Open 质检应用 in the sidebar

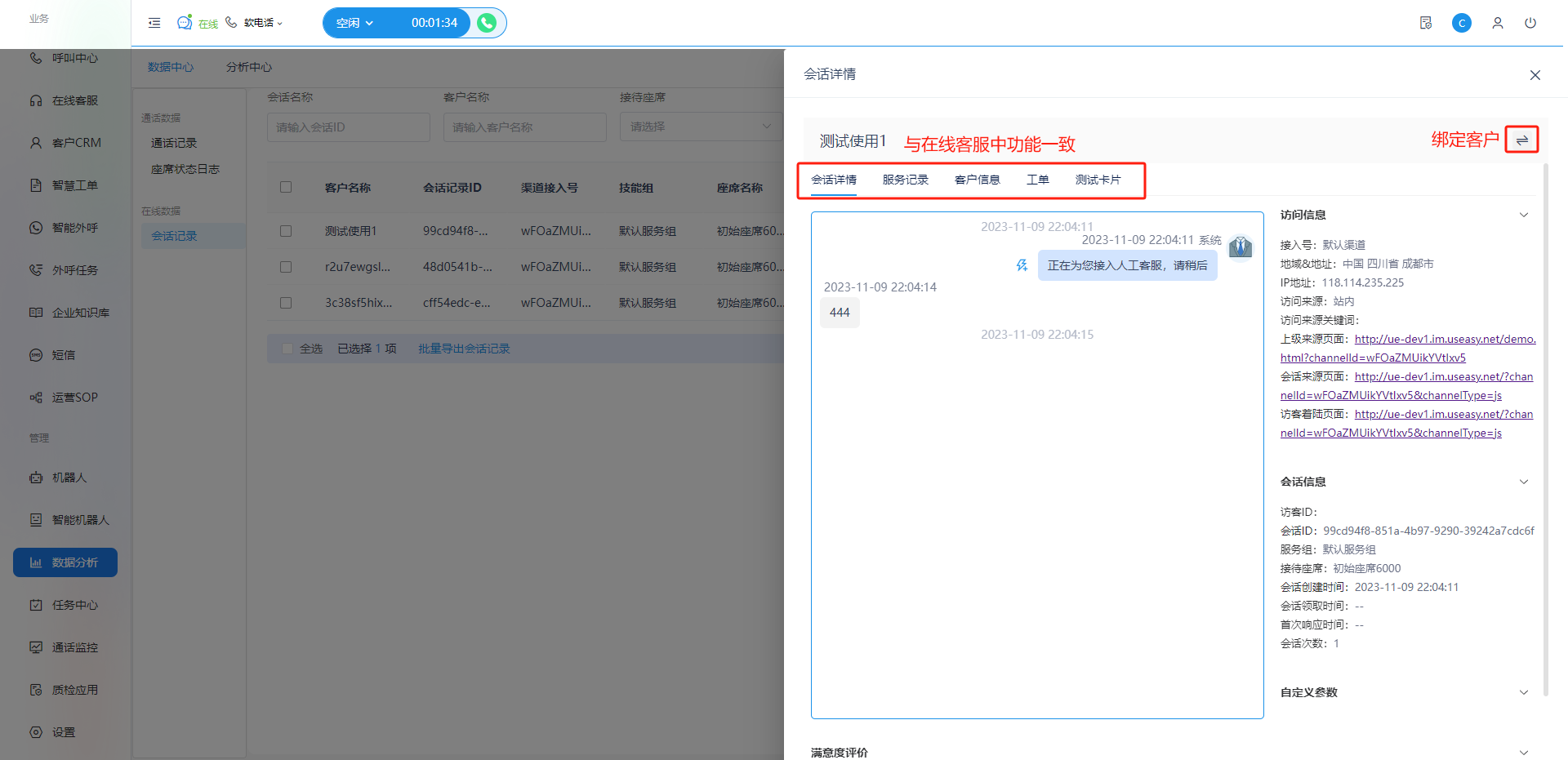pos(65,690)
